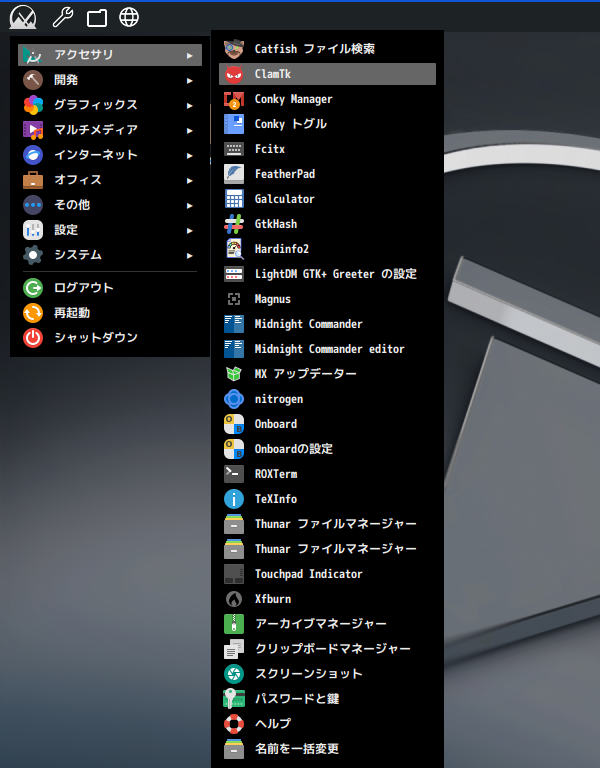Click the ROXTerm terminal icon
Screen dimensions: 600x768
234,474
